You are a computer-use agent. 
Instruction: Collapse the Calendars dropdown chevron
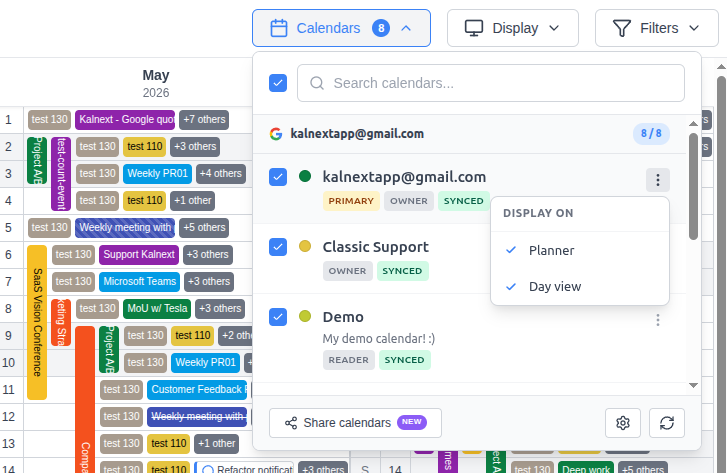(406, 28)
